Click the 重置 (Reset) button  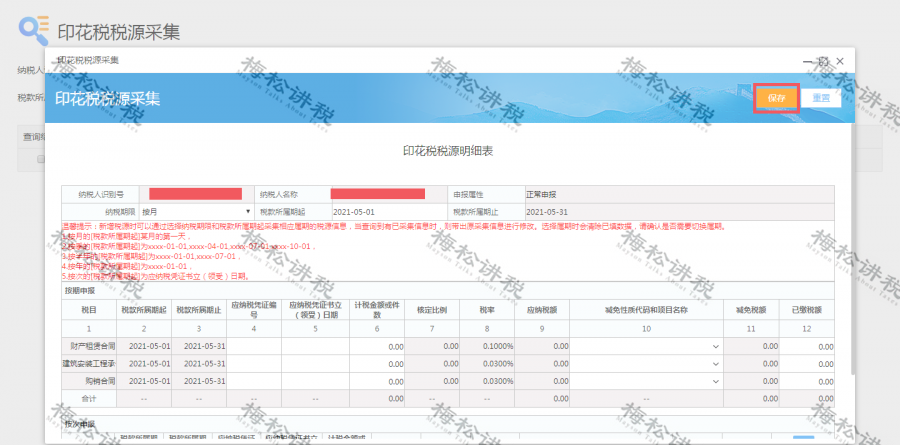[x=821, y=98]
